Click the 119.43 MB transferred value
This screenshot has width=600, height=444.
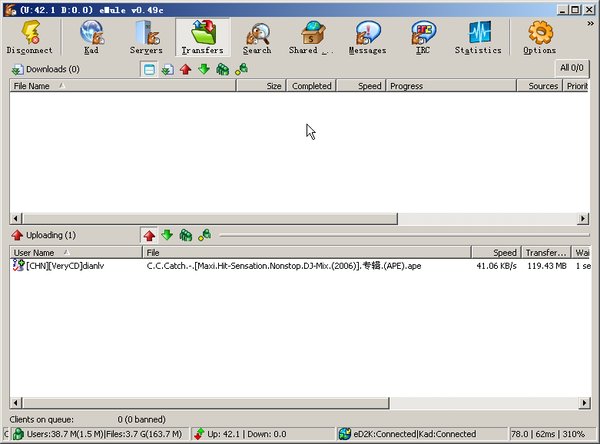(547, 266)
